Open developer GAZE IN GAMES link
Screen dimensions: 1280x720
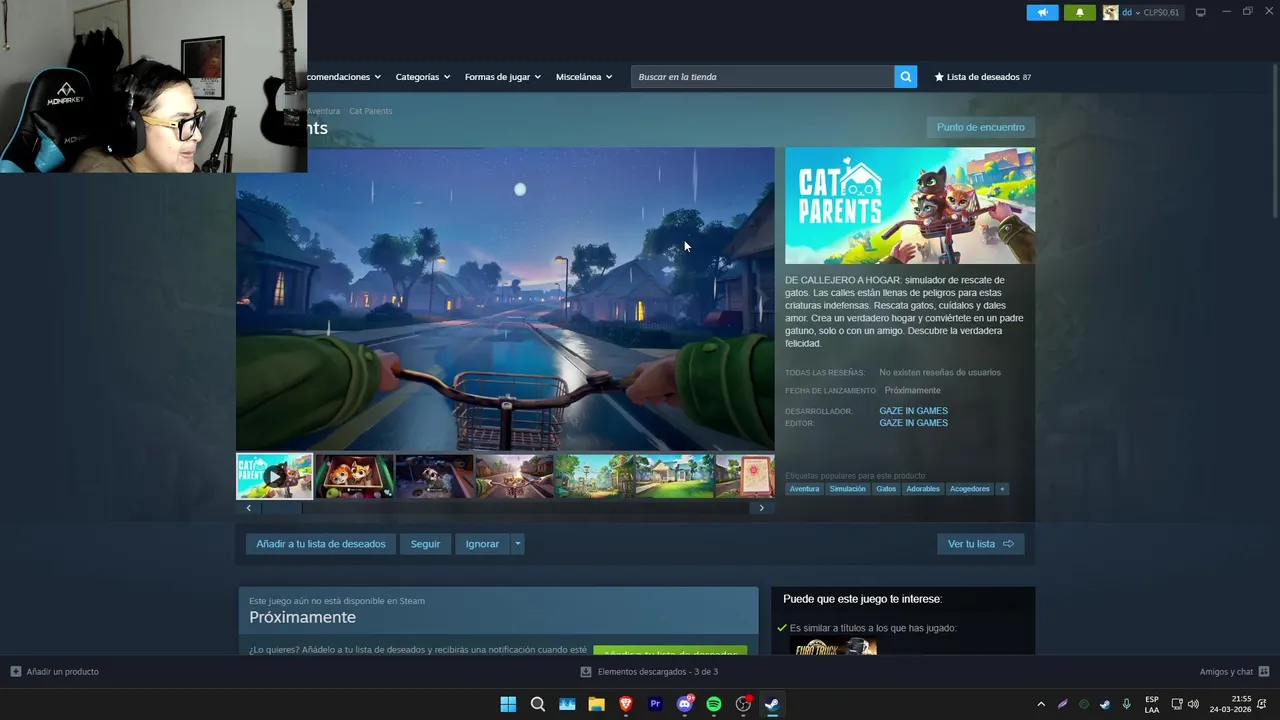pyautogui.click(x=913, y=411)
